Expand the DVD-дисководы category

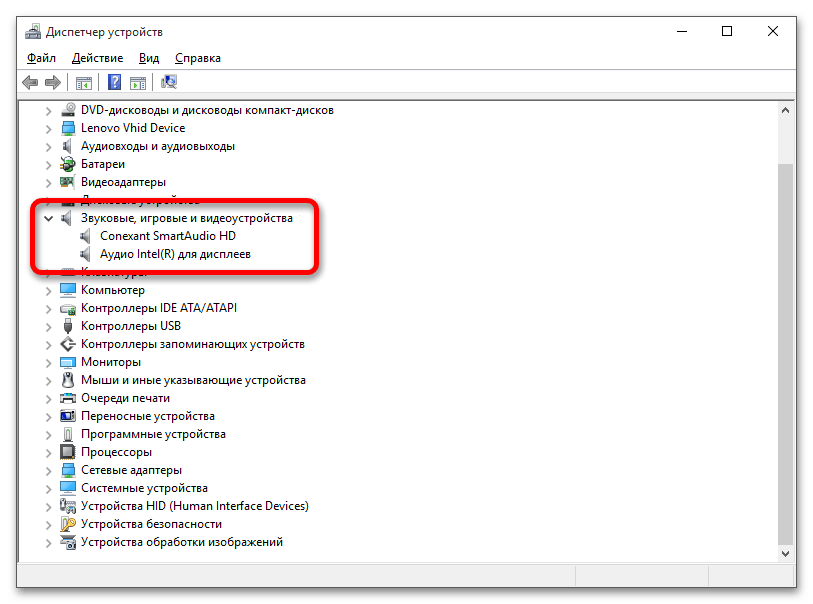(48, 111)
